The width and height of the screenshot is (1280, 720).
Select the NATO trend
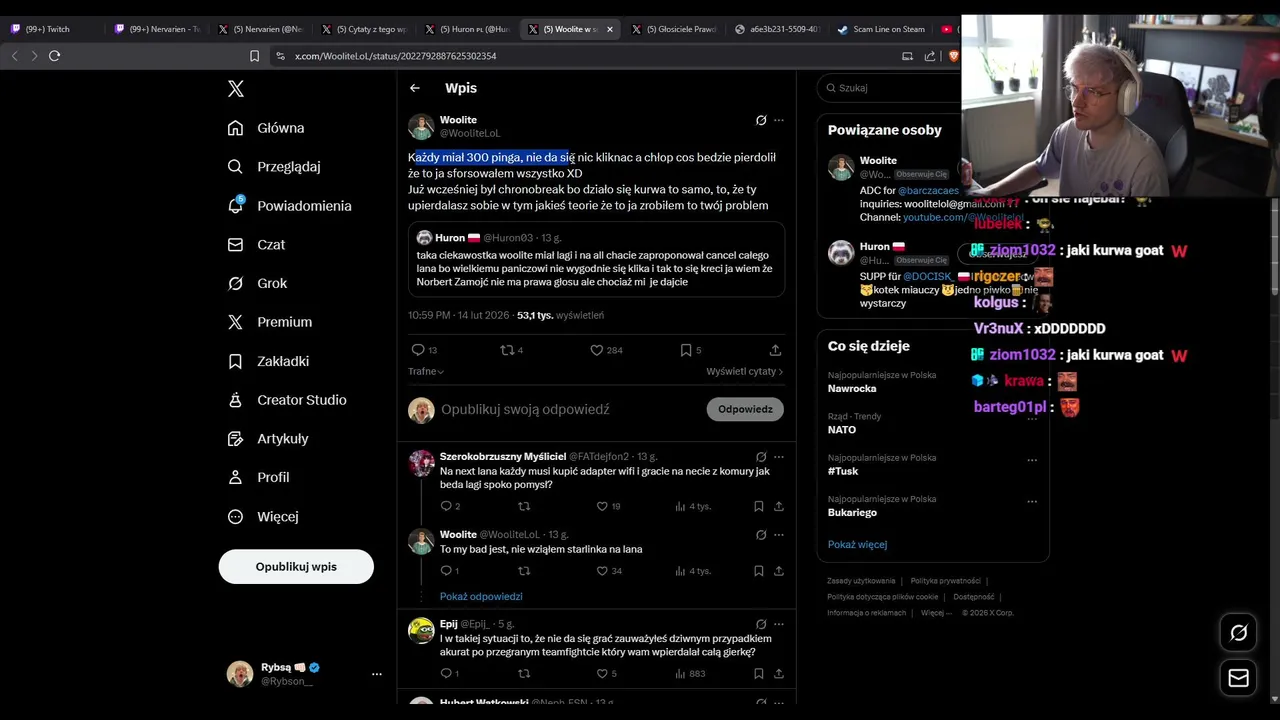[x=842, y=430]
